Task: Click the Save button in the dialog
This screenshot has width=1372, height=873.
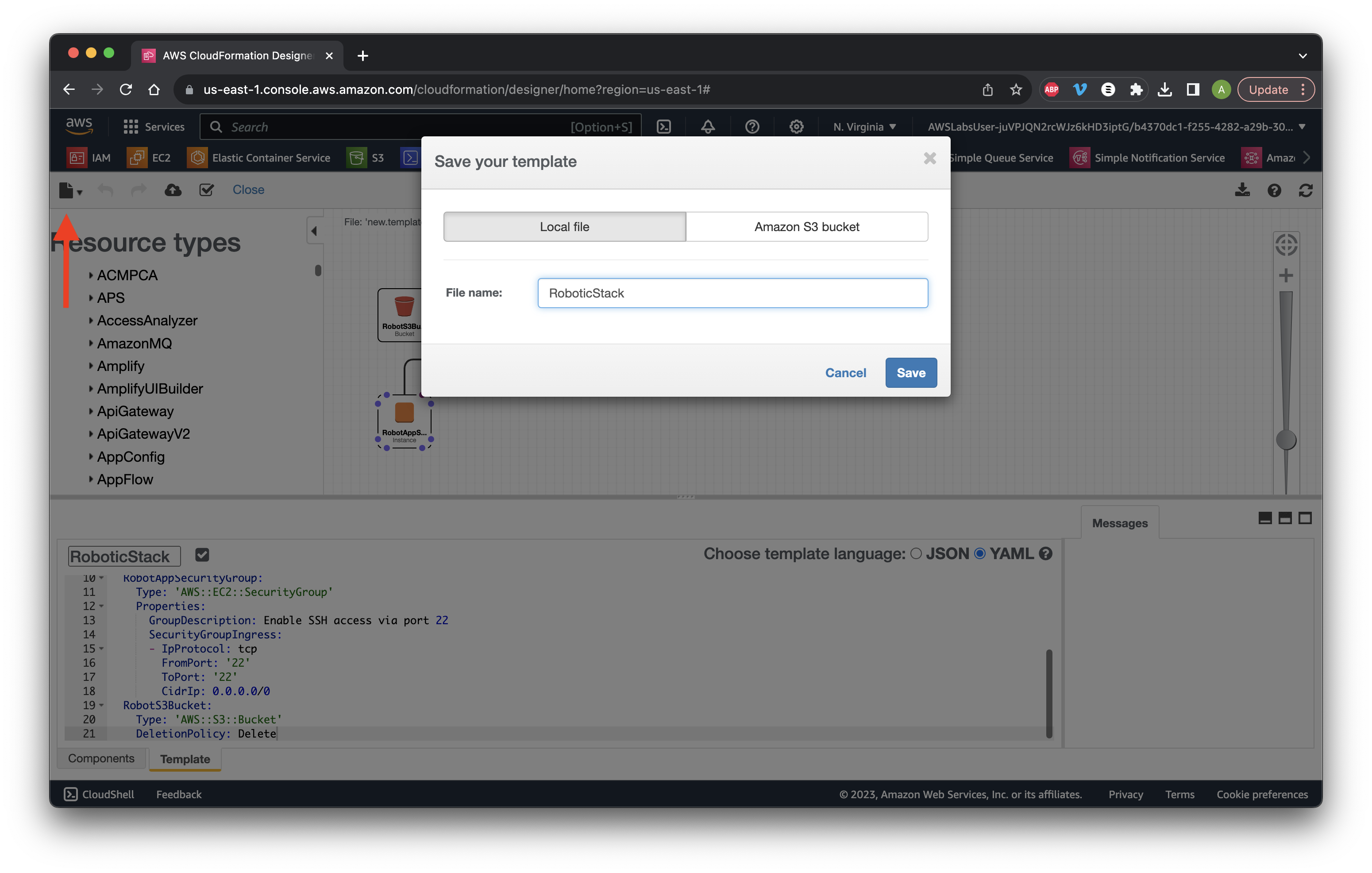Action: tap(910, 373)
